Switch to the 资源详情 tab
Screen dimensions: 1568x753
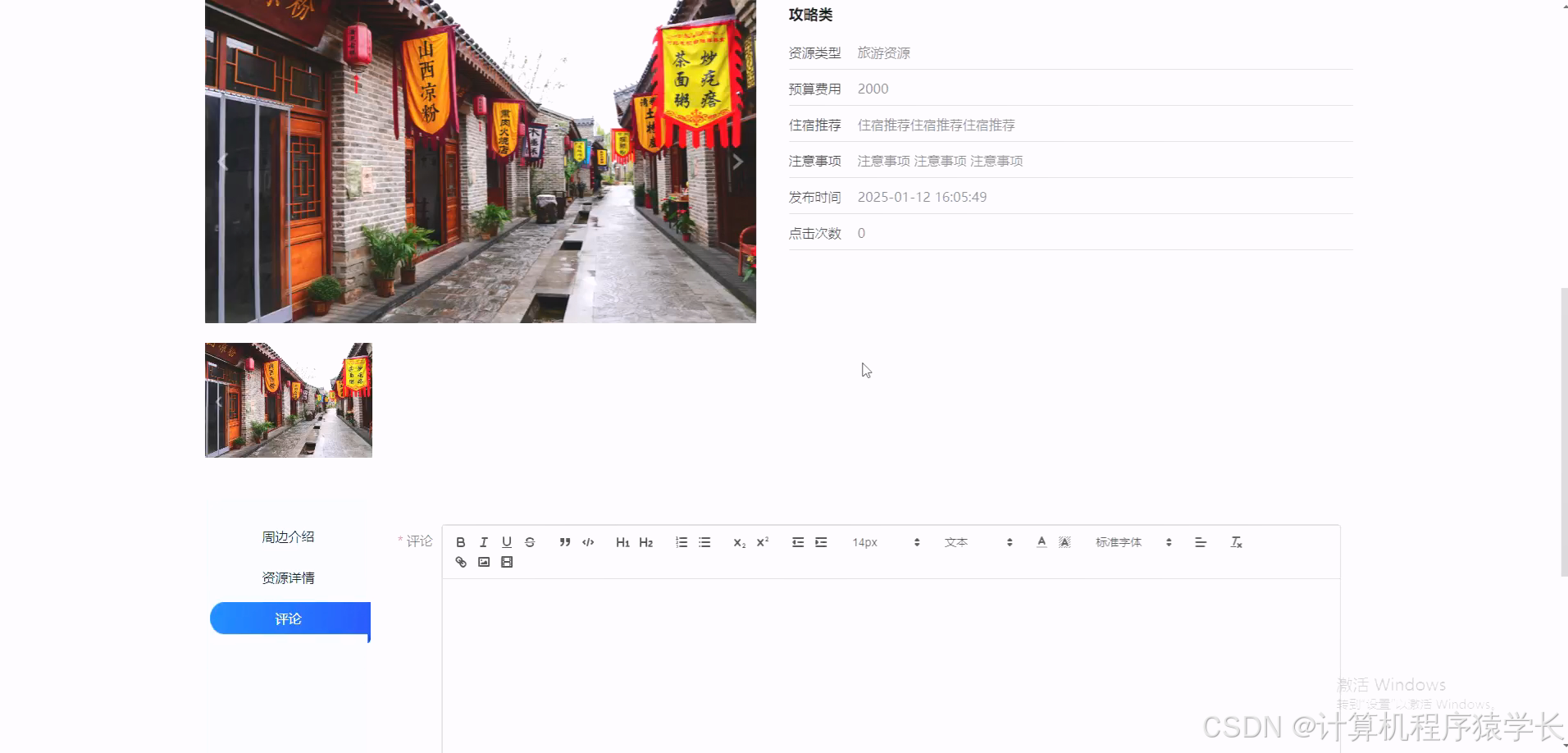pos(288,577)
